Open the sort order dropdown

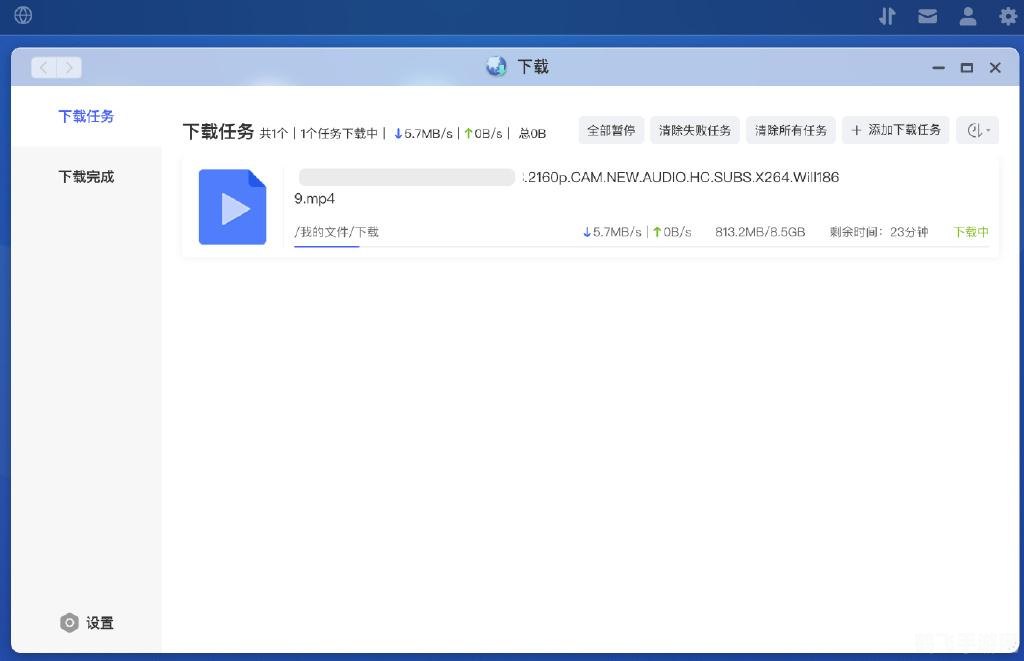coord(977,129)
